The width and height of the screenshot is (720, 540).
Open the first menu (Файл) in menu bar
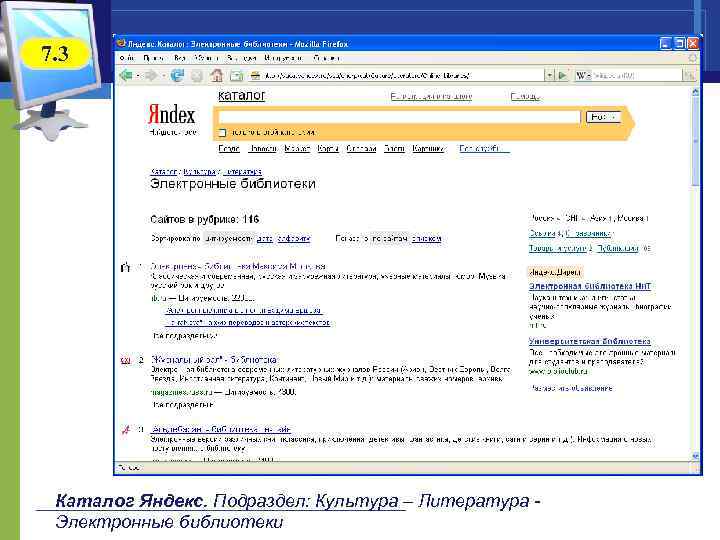click(x=127, y=58)
